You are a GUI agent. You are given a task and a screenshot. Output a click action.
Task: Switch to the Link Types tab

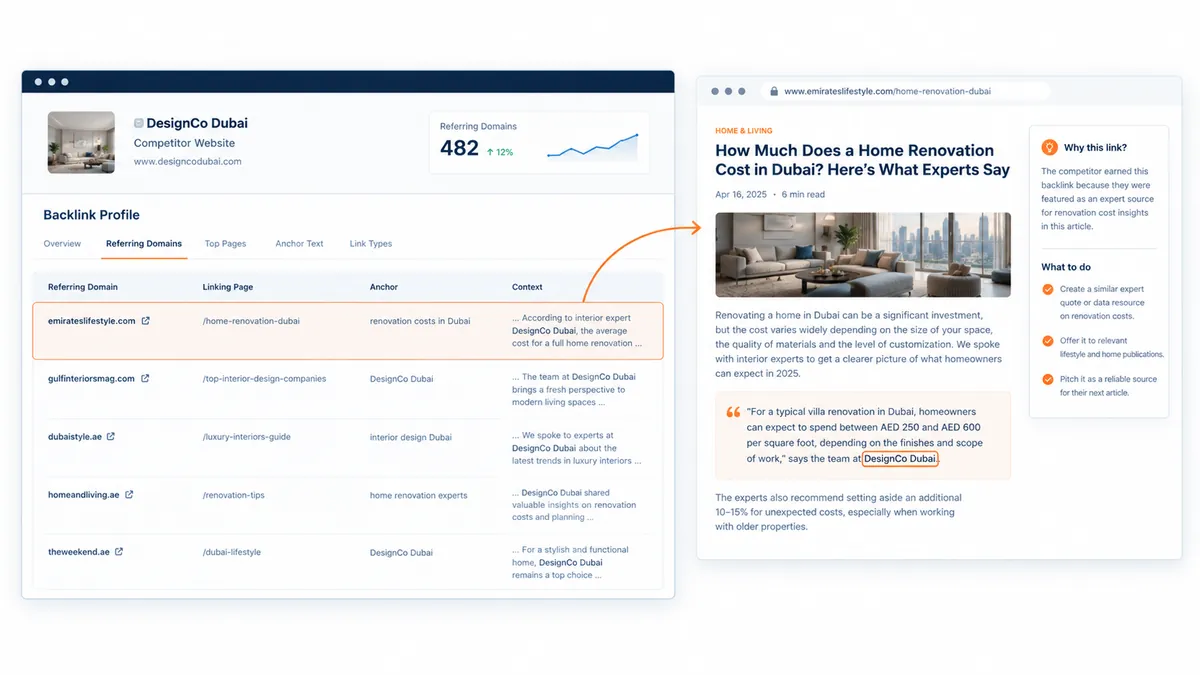point(371,244)
